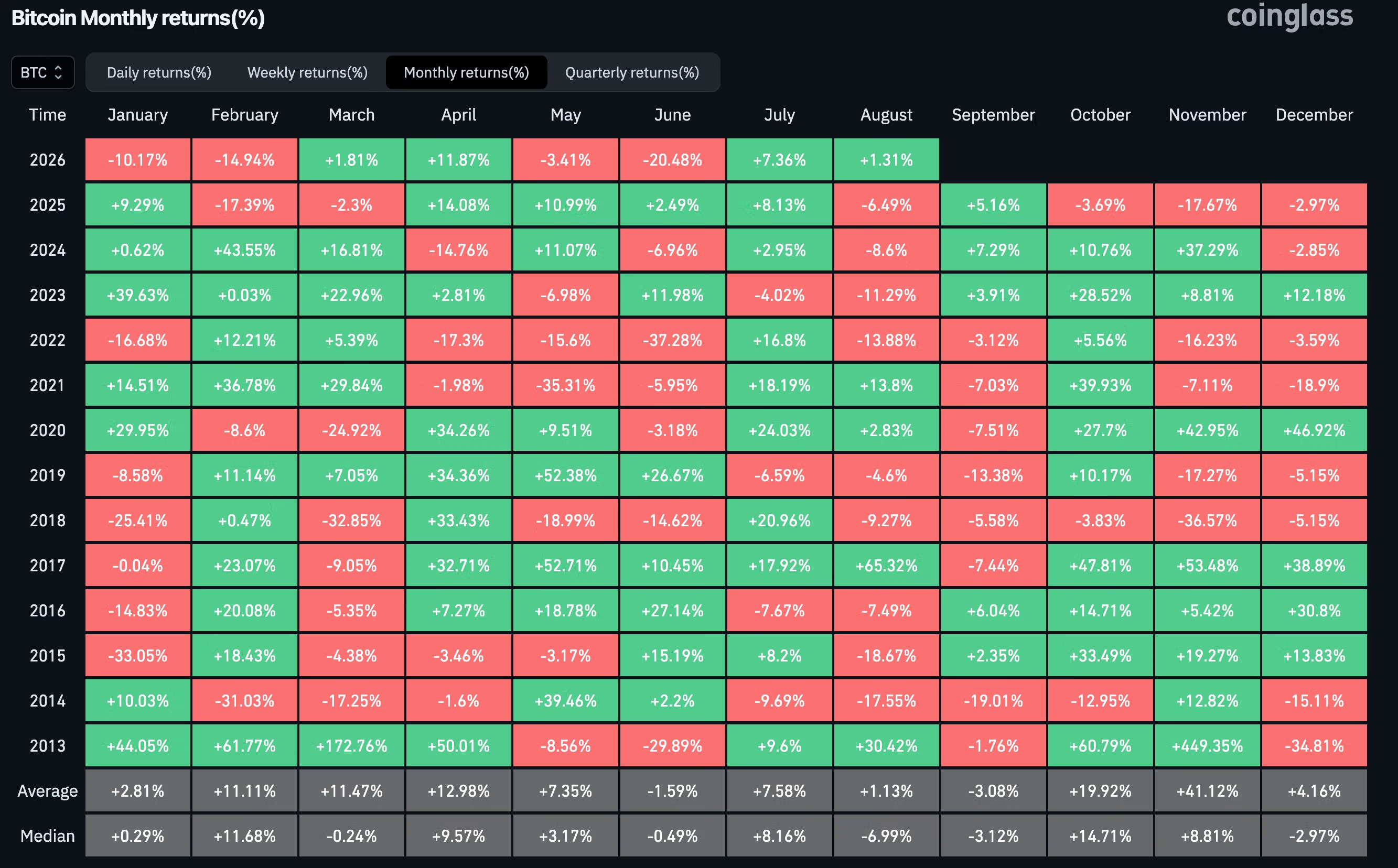Switch to Quarterly returns(%) tab
1398x868 pixels.
pyautogui.click(x=632, y=72)
